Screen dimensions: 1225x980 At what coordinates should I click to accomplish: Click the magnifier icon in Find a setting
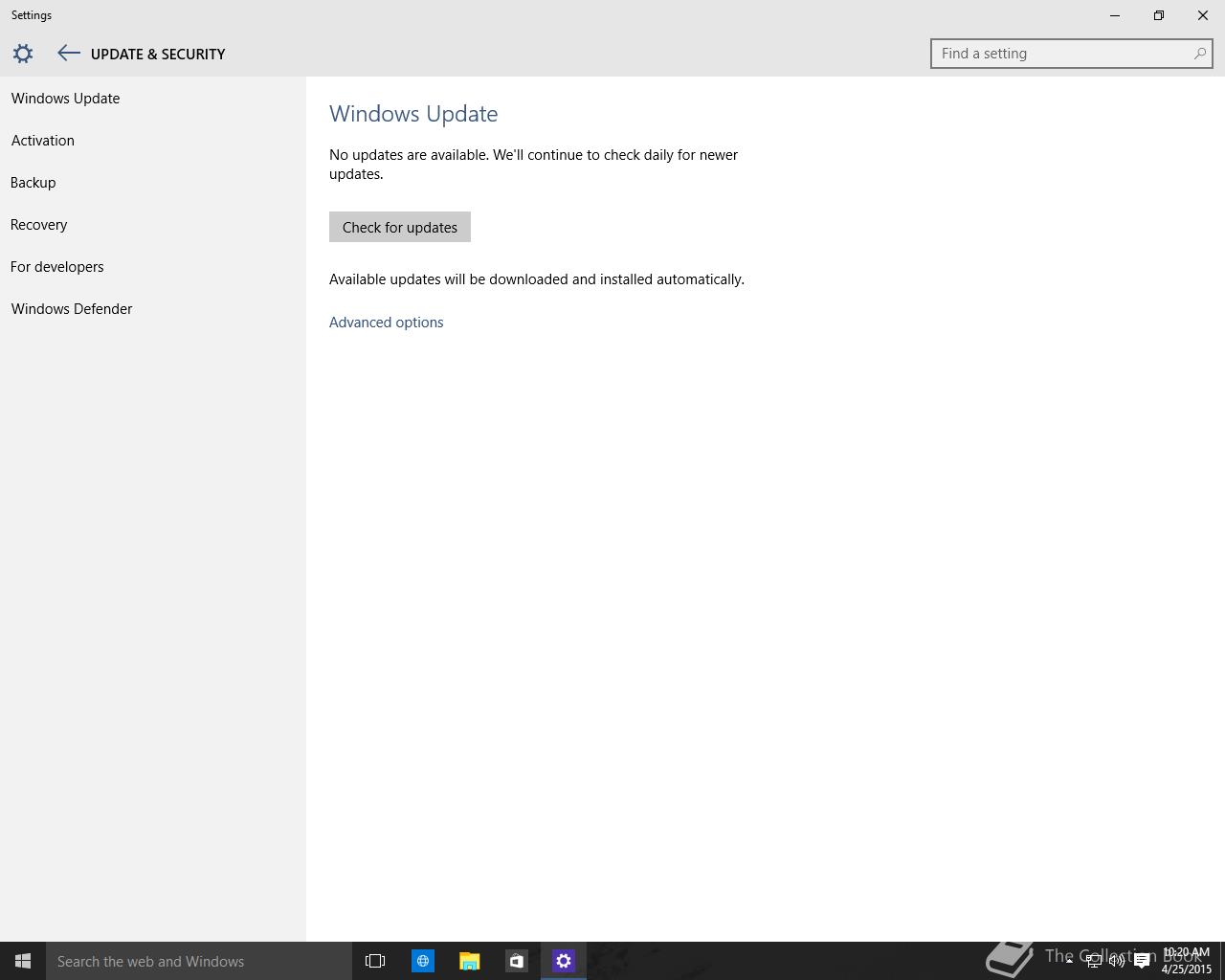[1199, 54]
